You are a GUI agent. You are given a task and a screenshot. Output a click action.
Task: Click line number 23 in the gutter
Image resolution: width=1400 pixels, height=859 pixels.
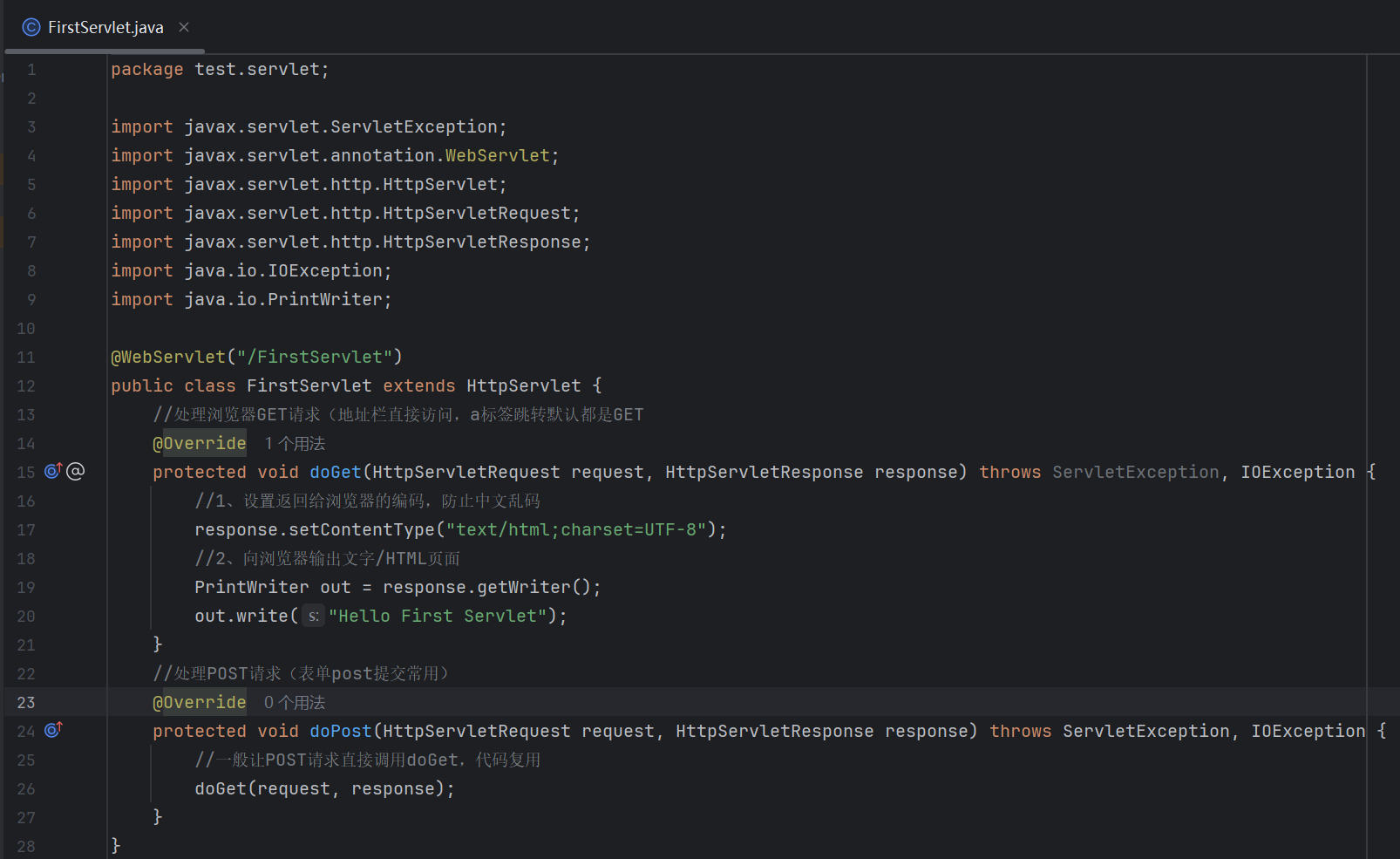[x=26, y=703]
